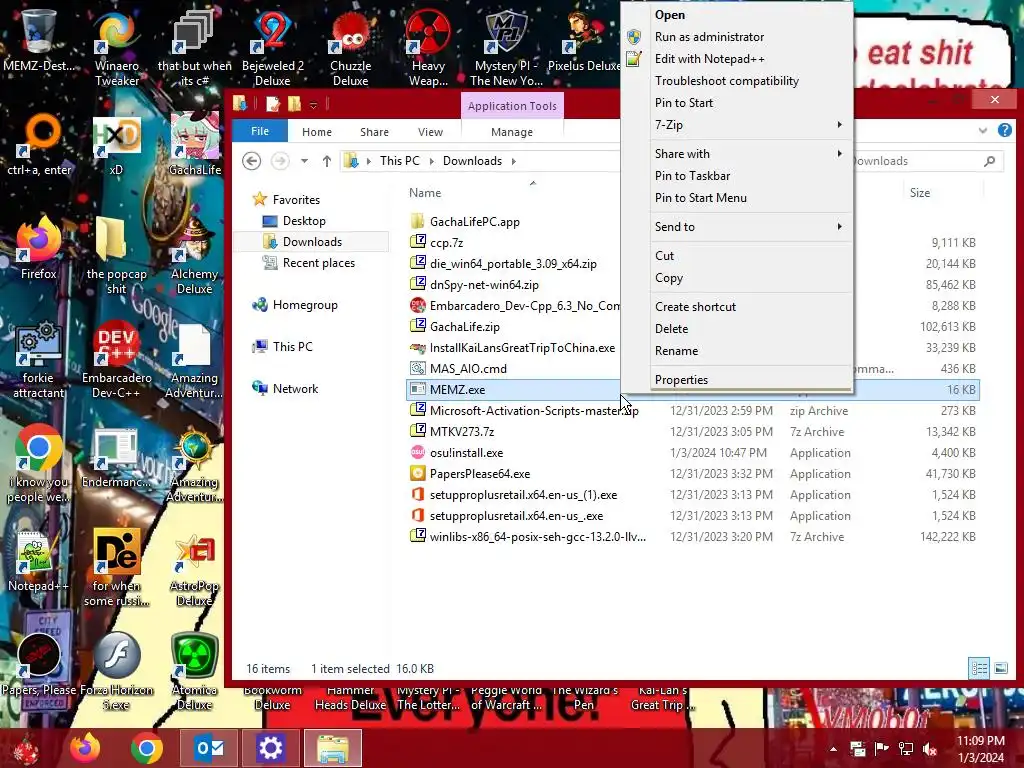
Task: Select the Notepad++ desktop shortcut
Action: click(x=38, y=560)
